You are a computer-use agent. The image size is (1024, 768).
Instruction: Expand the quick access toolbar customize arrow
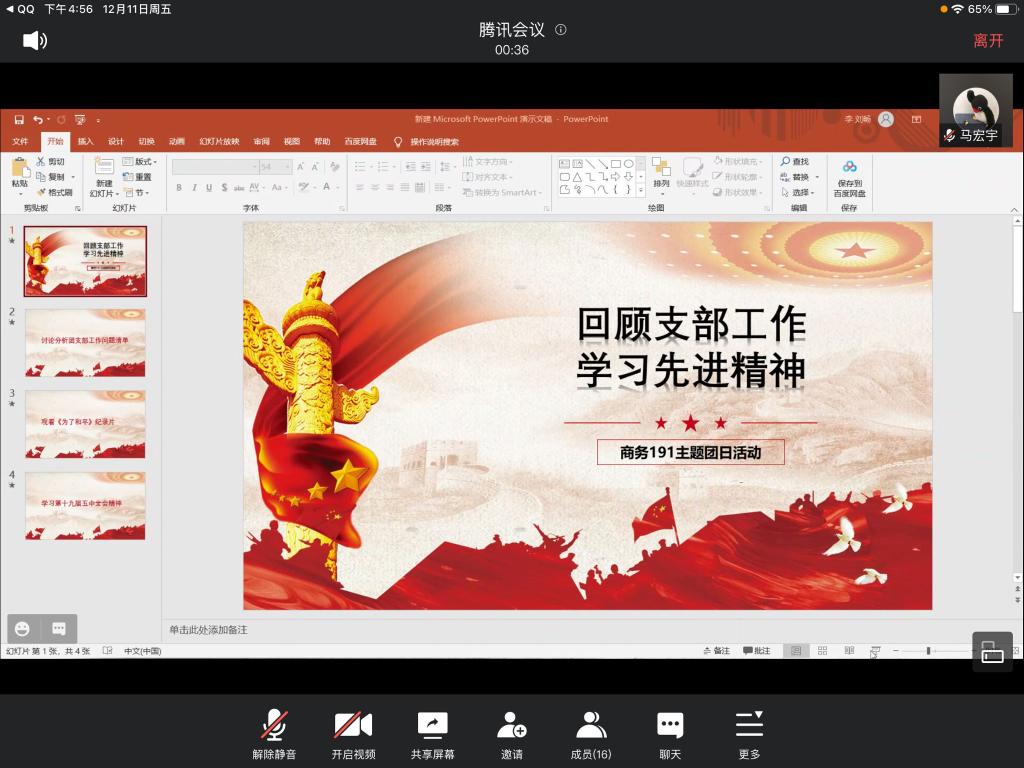point(98,120)
